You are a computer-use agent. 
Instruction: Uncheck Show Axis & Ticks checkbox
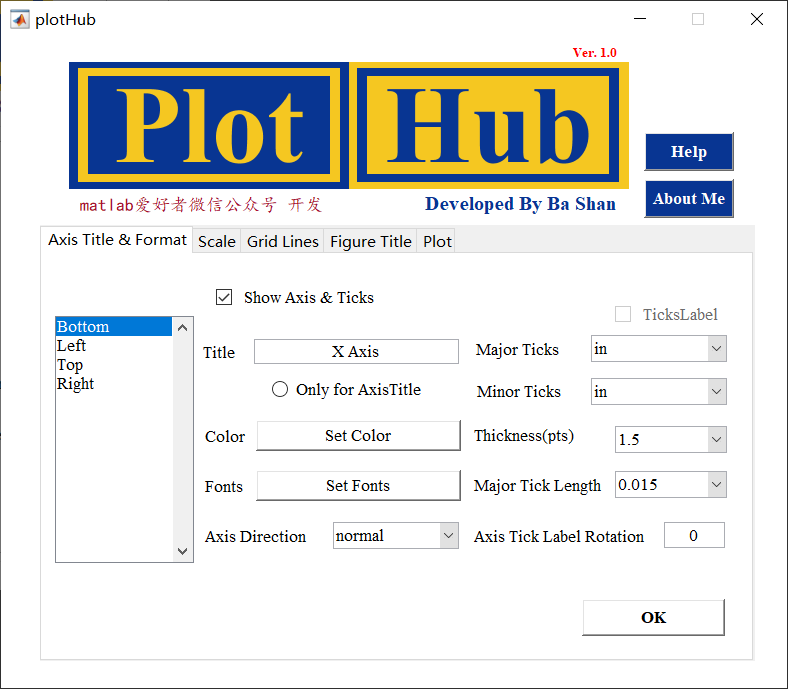coord(224,297)
